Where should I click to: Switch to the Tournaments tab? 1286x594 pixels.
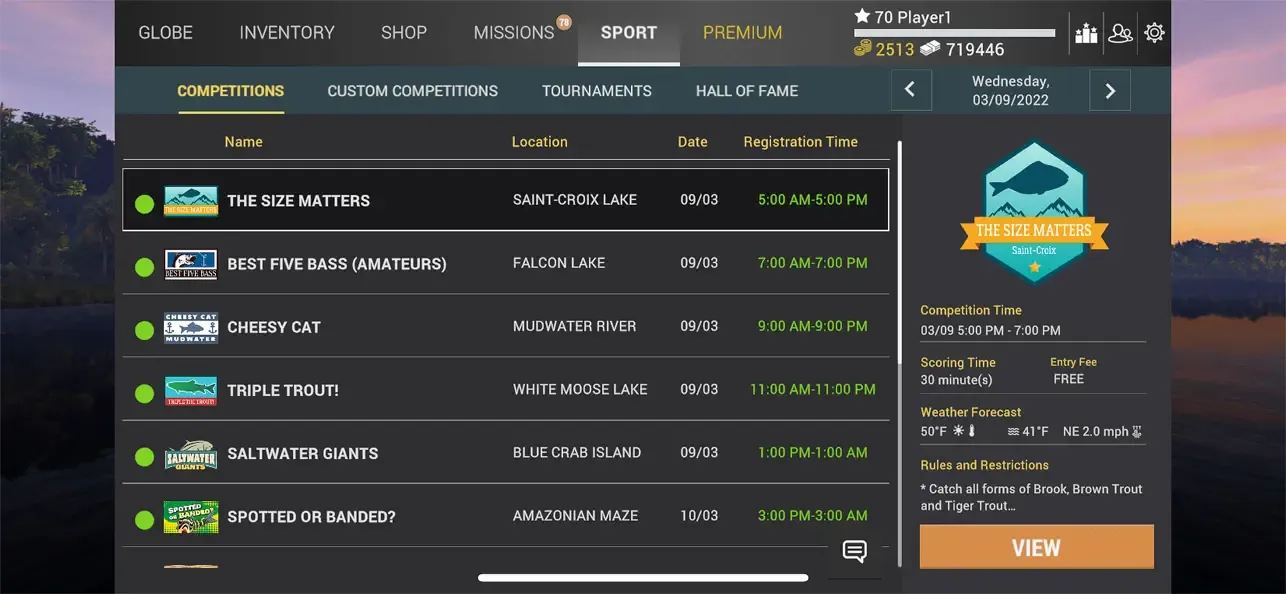point(596,91)
